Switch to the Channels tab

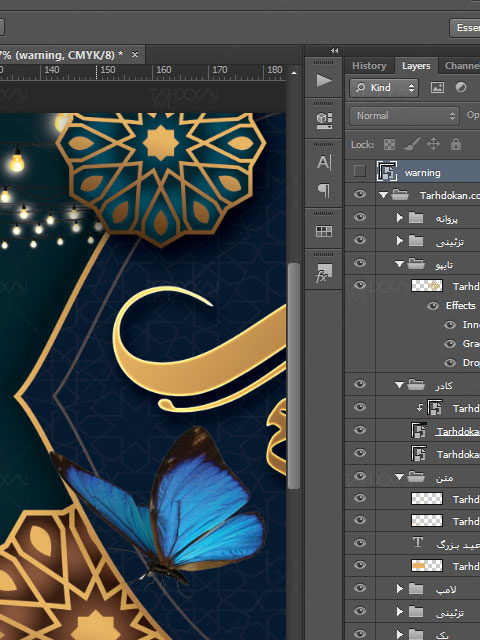pos(462,66)
